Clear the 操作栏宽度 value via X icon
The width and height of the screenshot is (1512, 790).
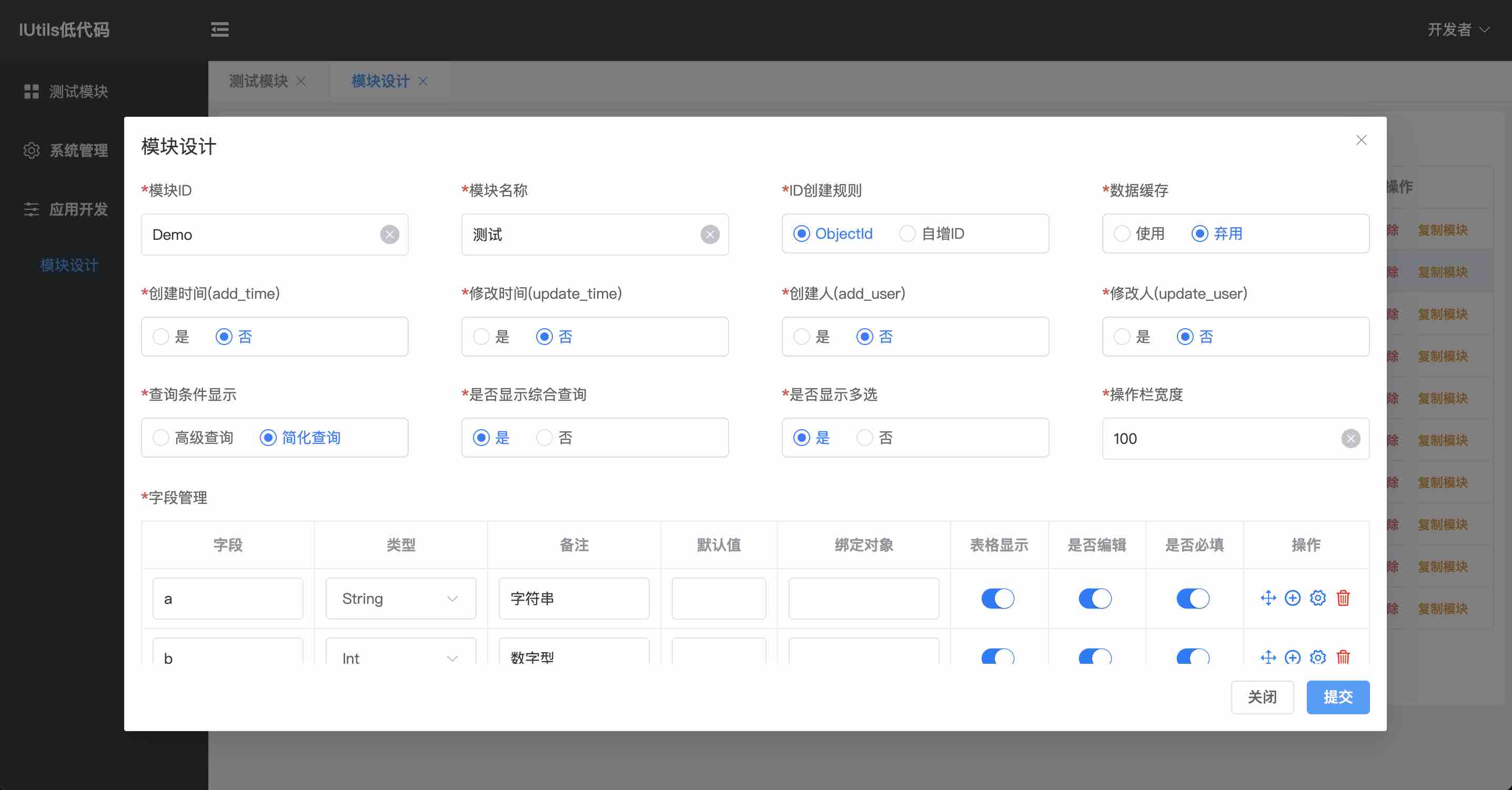coord(1351,439)
